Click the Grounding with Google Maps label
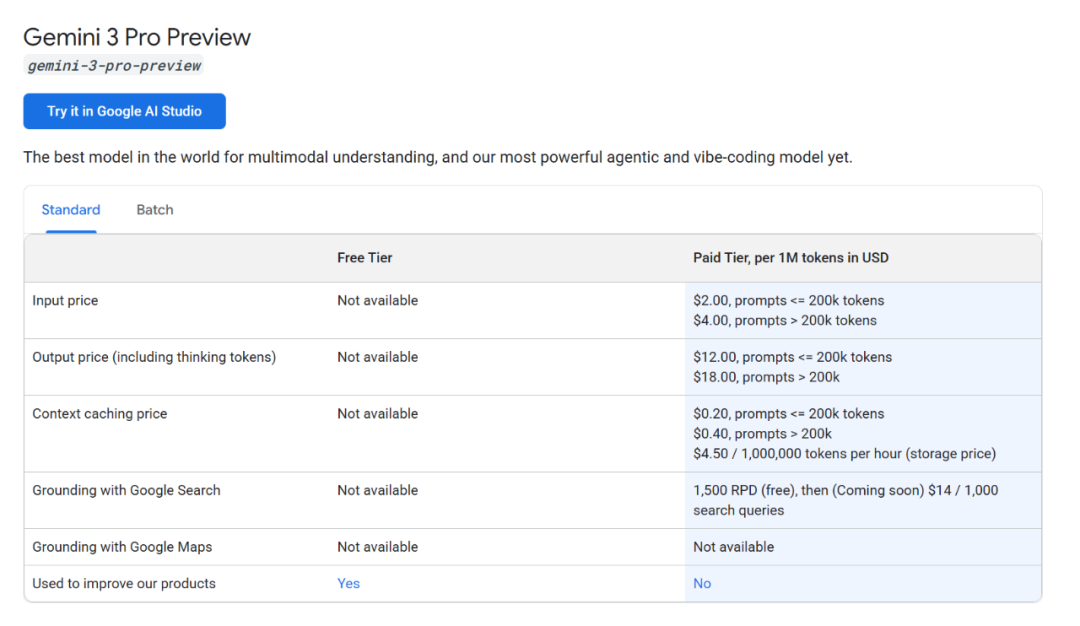Screen dimensions: 1080x626 122,547
